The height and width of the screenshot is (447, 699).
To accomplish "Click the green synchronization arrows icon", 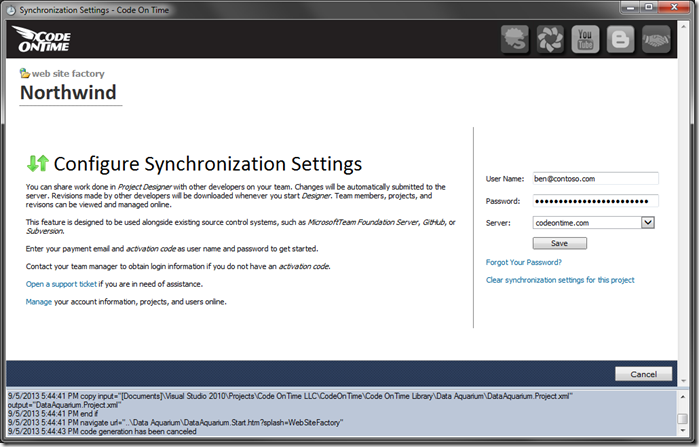I will pyautogui.click(x=37, y=164).
